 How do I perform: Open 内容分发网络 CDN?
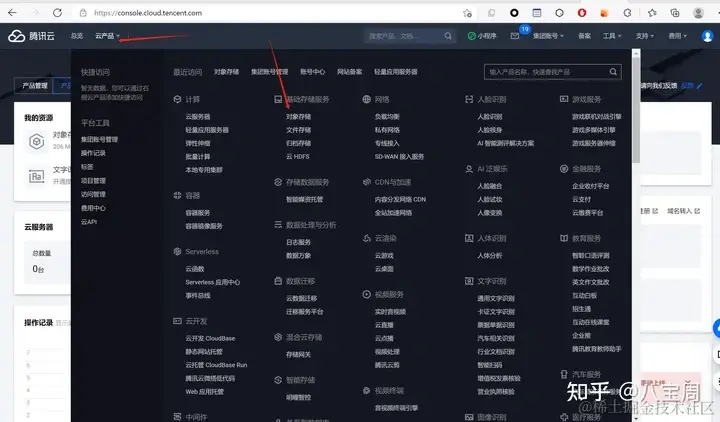click(x=400, y=199)
